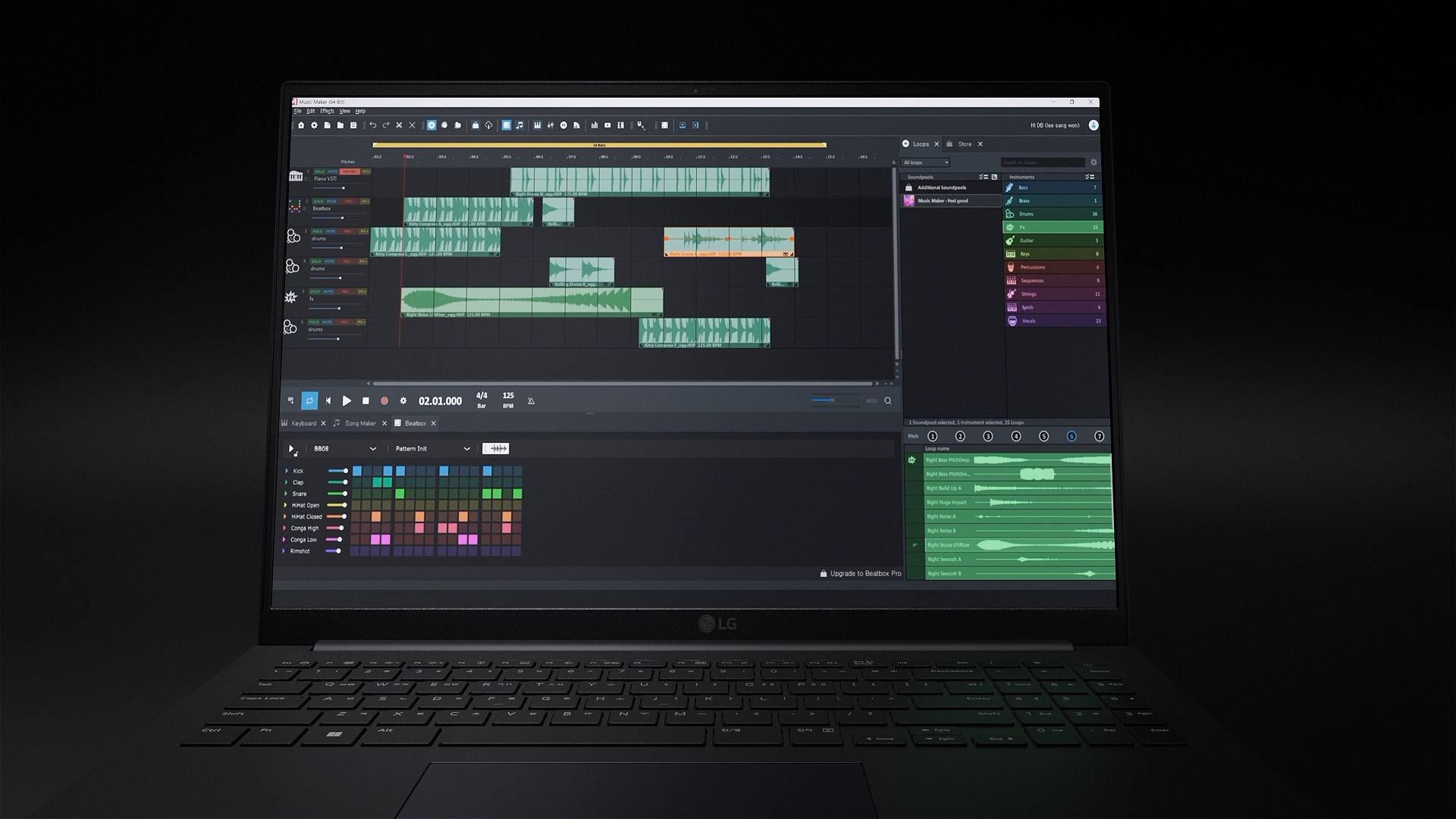The height and width of the screenshot is (819, 1456).
Task: Click the fx track starburst icon
Action: point(290,297)
